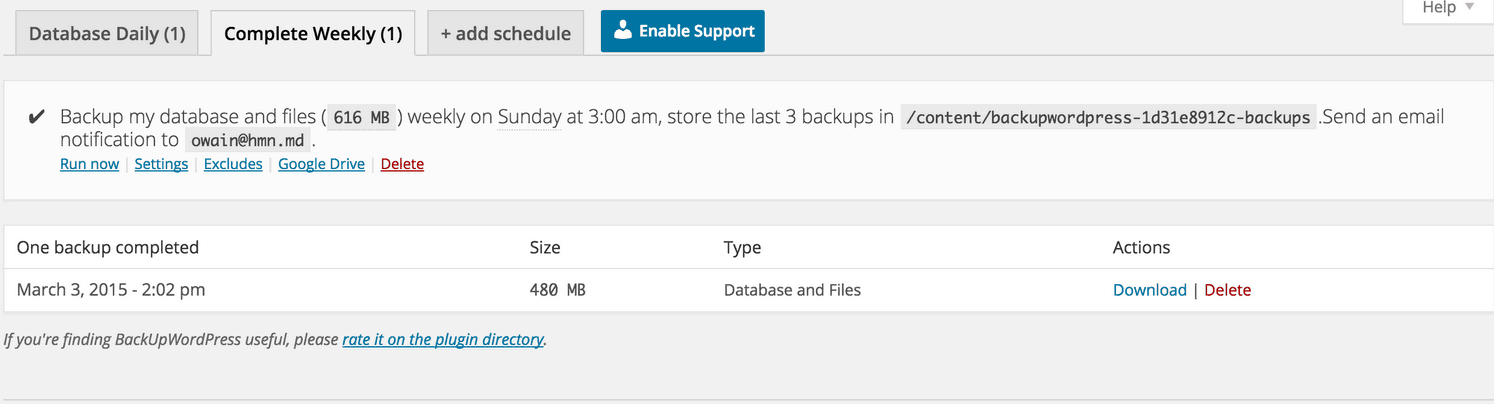The width and height of the screenshot is (1494, 404).
Task: Open the schedule Settings link
Action: pyautogui.click(x=161, y=164)
